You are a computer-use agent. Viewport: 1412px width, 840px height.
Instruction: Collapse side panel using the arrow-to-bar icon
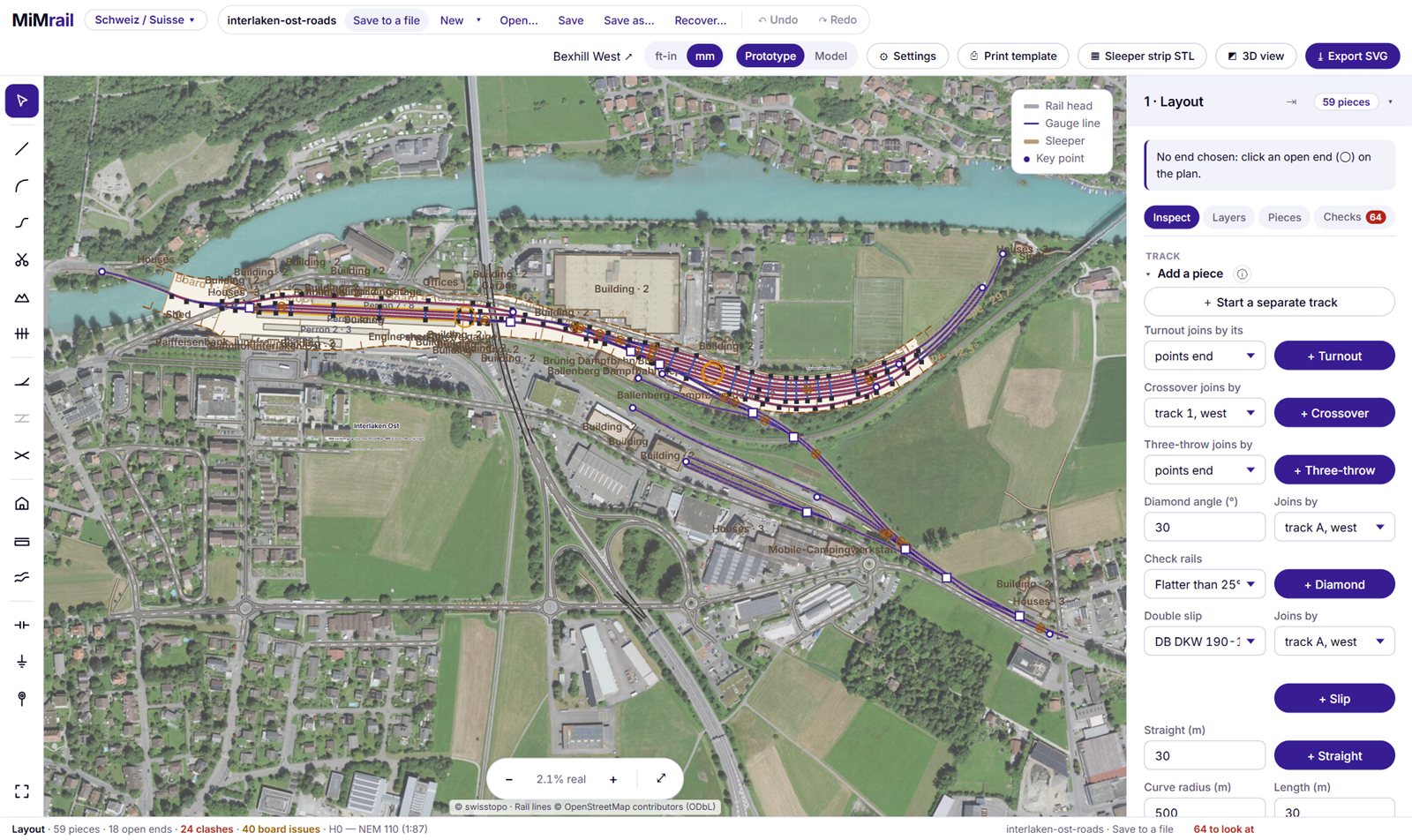[x=1291, y=102]
